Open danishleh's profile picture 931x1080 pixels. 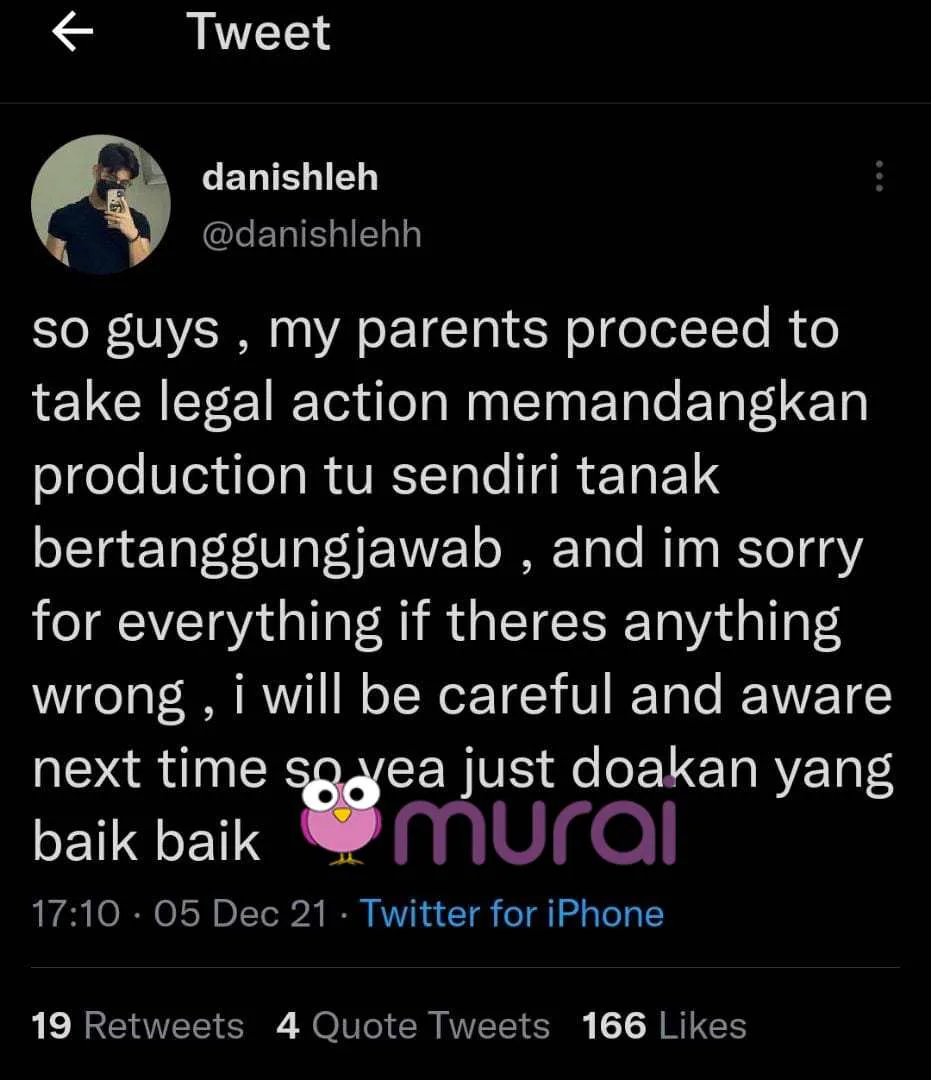[101, 204]
